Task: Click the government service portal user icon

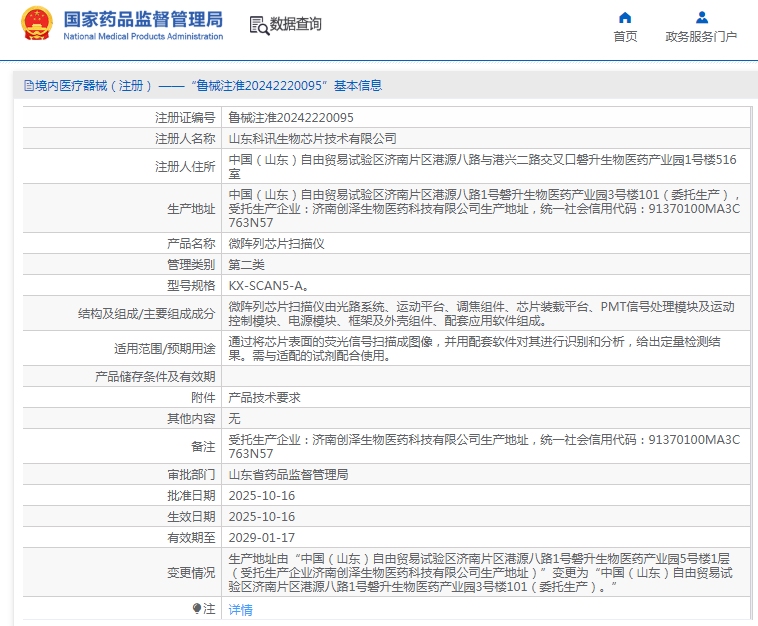Action: coord(701,18)
